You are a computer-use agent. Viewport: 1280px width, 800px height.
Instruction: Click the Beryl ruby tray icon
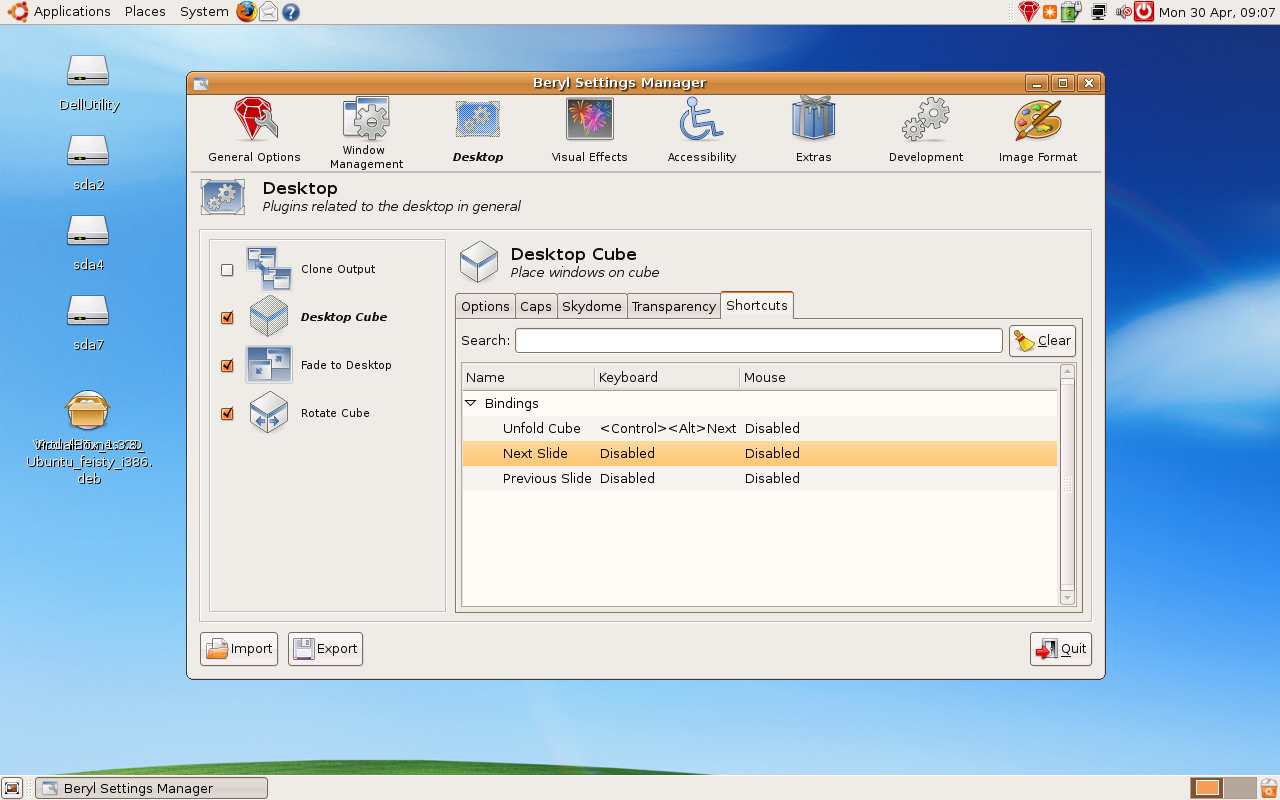[x=1028, y=12]
